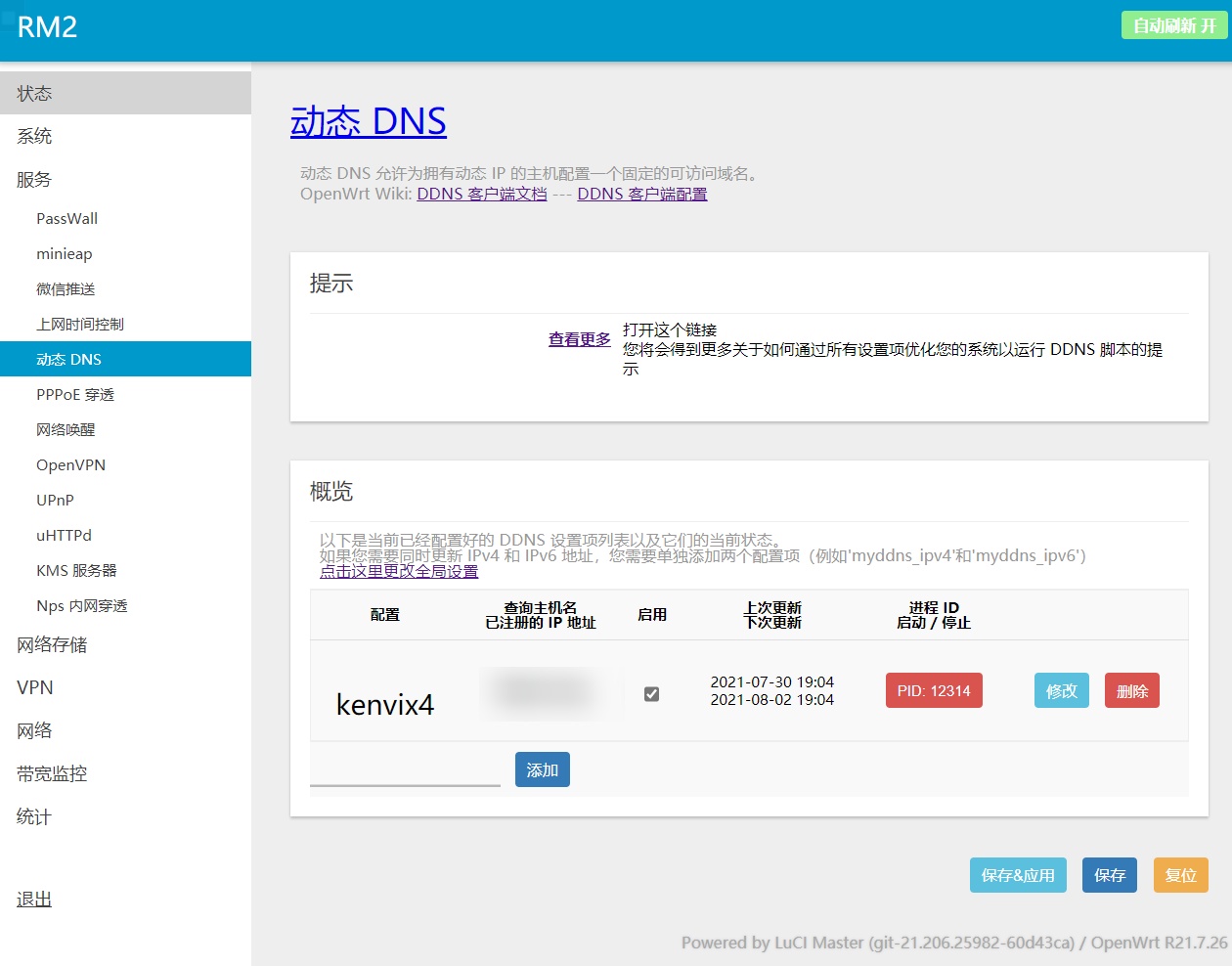Screen dimensions: 1232x966
Task: Follow the 'View more' hints link
Action: [579, 339]
